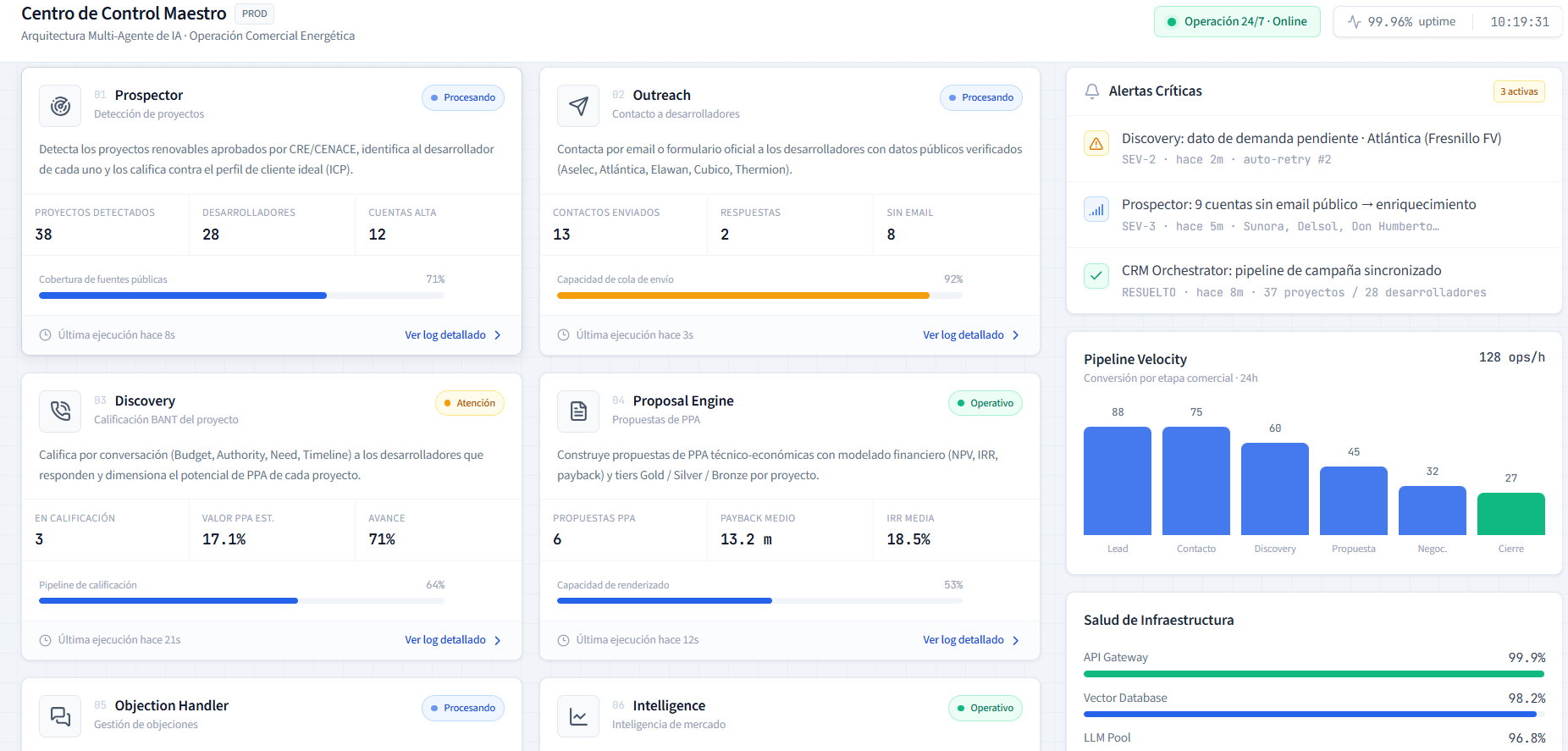
Task: Click the Alertas Críticas bell icon
Action: click(1092, 91)
